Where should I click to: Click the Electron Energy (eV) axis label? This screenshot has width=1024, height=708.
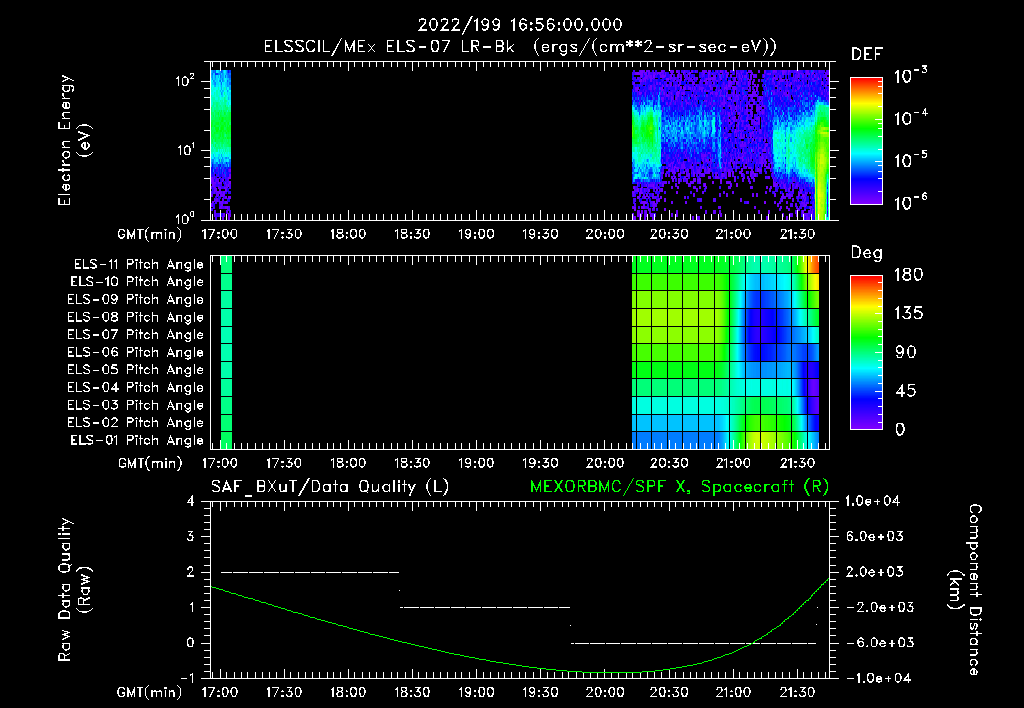(74, 140)
